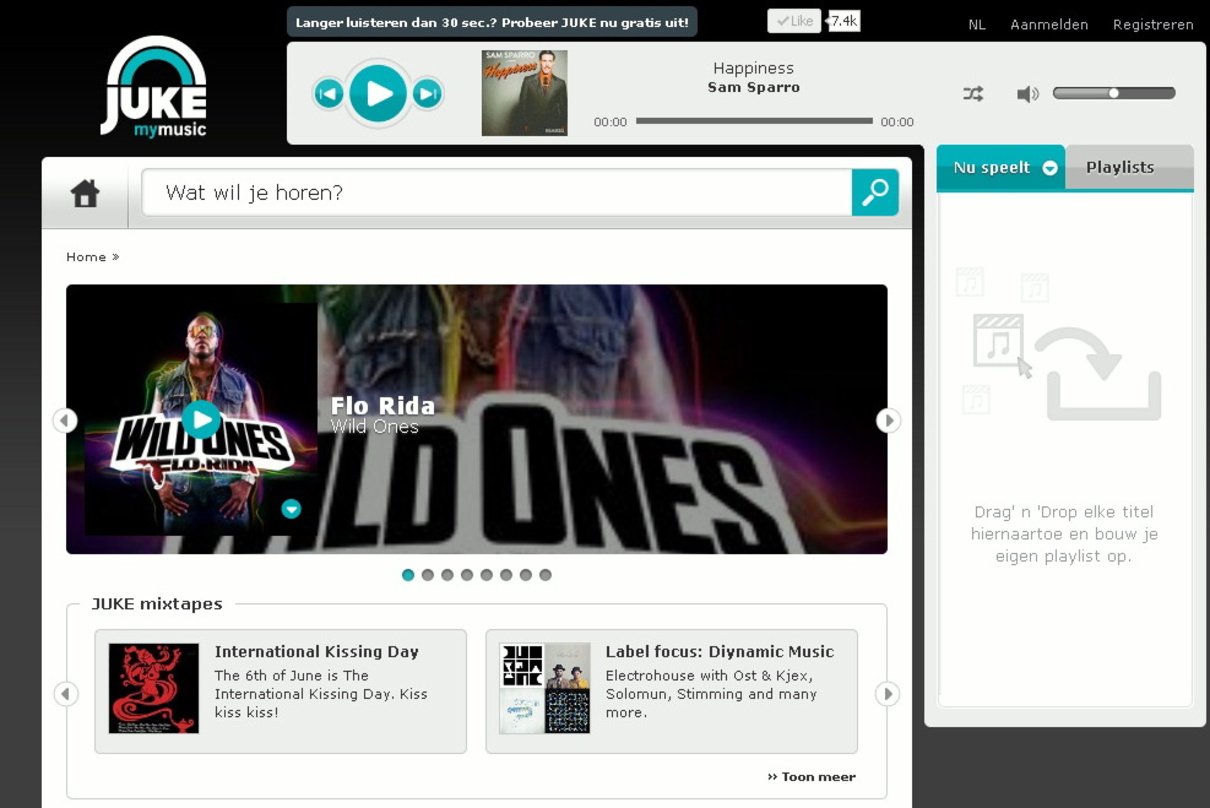The height and width of the screenshot is (808, 1210).
Task: Click the track progress bar
Action: click(754, 121)
